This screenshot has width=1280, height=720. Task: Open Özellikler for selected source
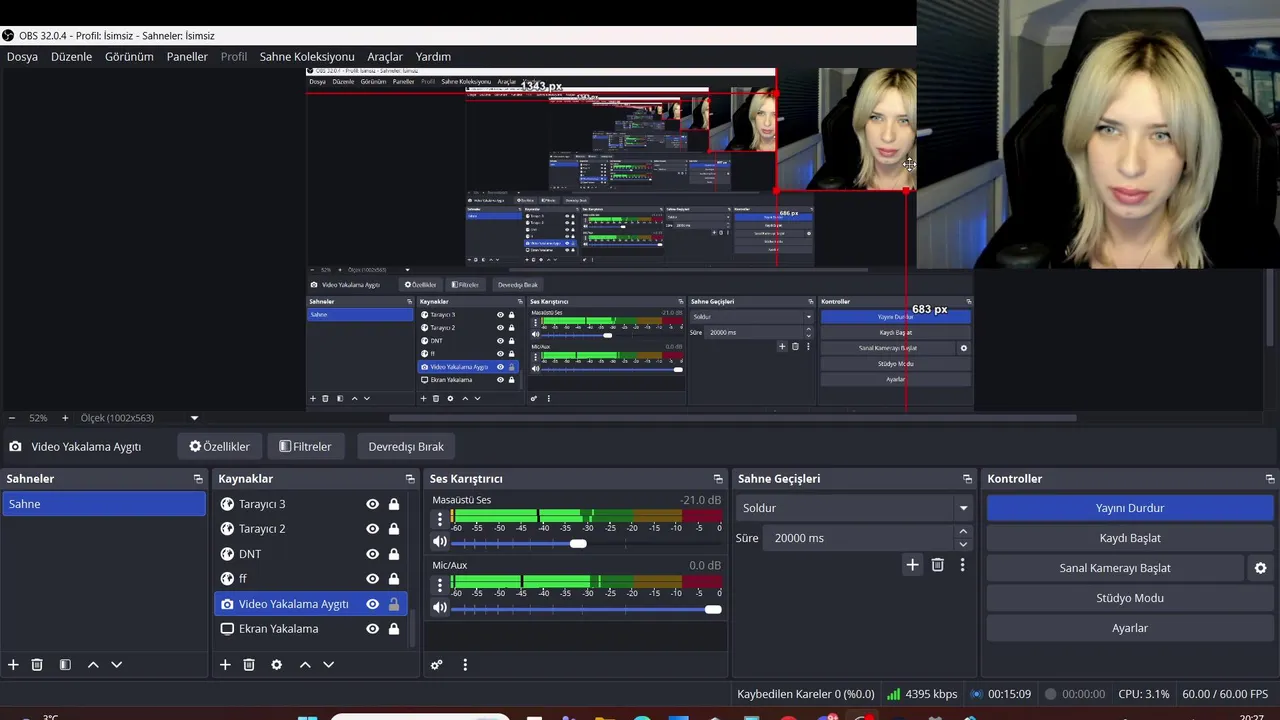click(220, 446)
